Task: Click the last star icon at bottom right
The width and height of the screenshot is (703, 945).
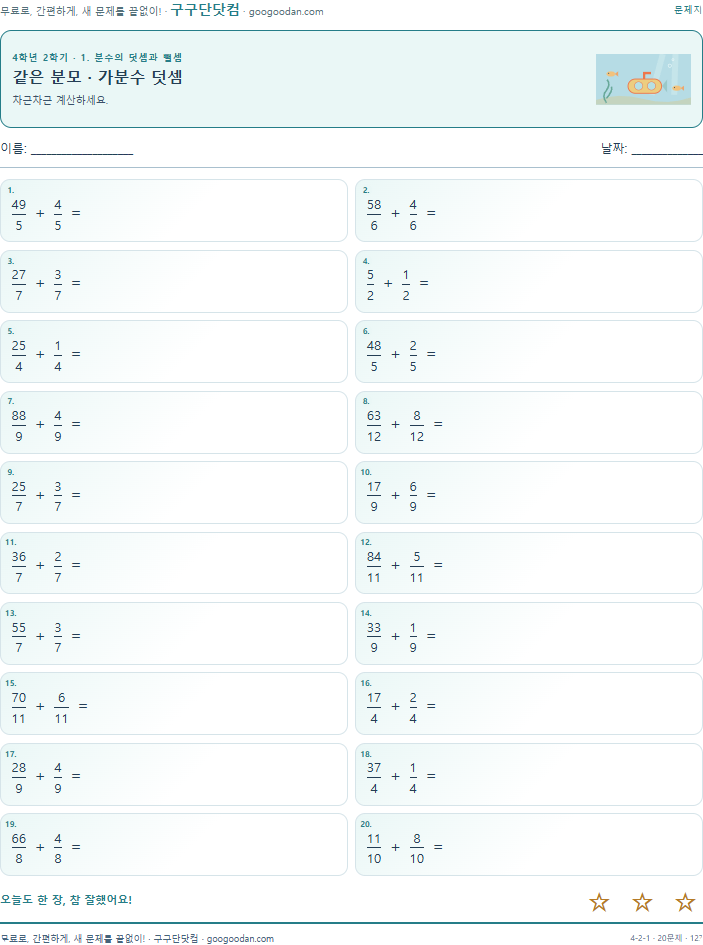Action: click(686, 902)
